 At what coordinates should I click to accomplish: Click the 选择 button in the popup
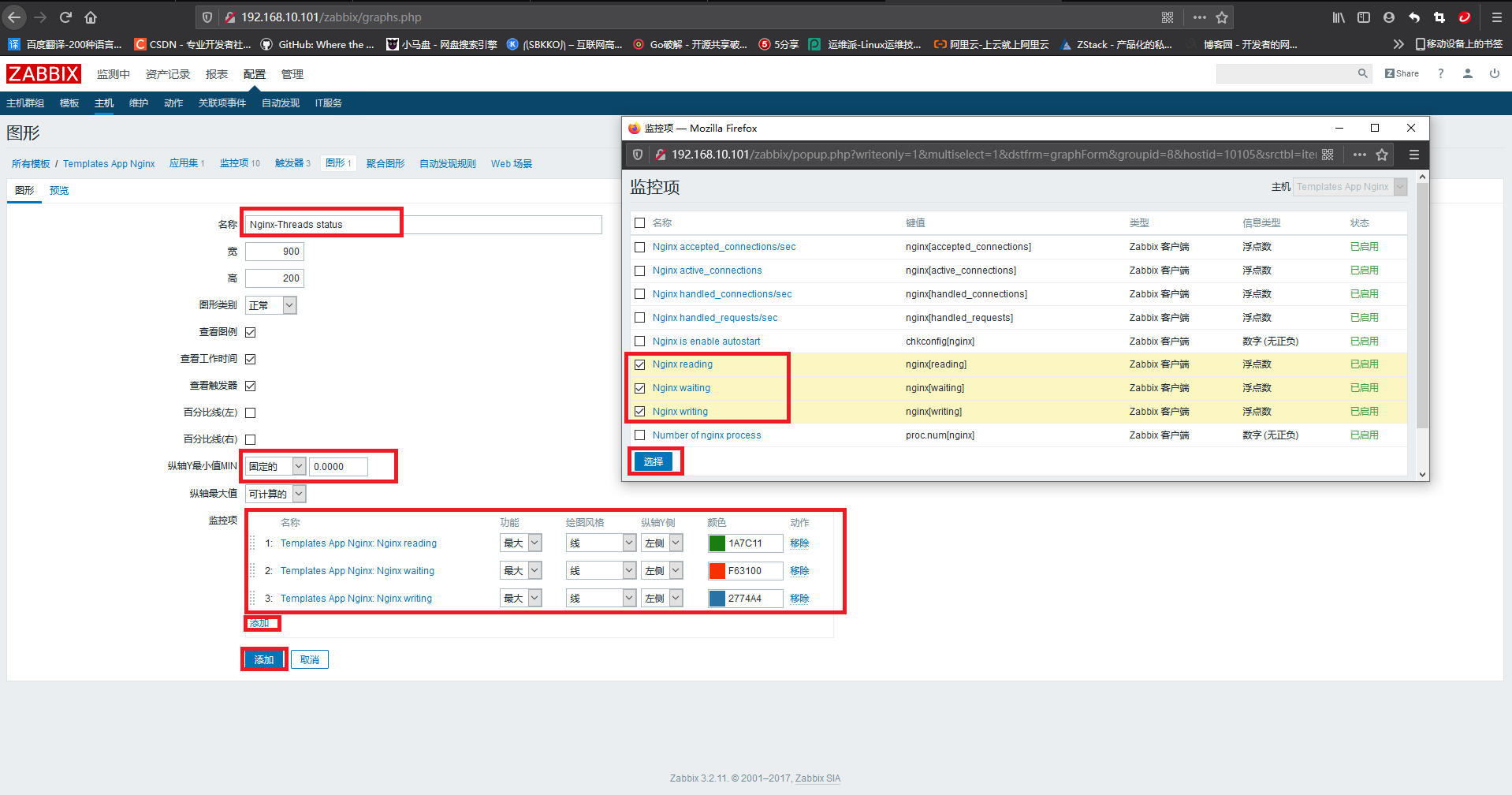654,462
